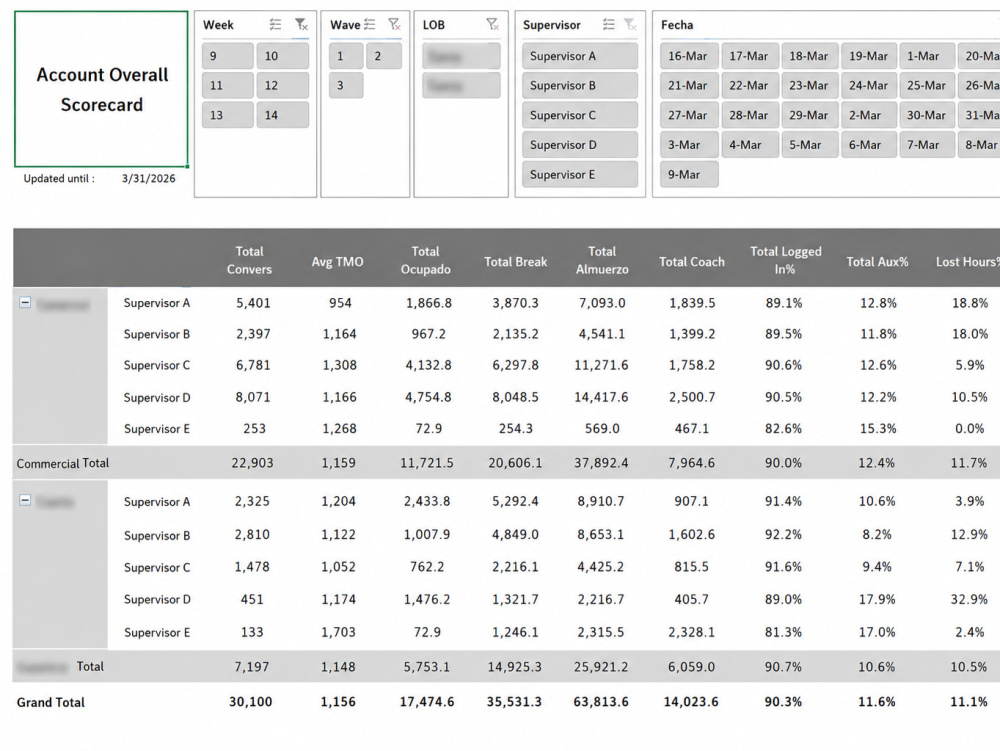Select 25-Mar in the Fecha slicer
Viewport: 1000px width, 751px height.
[x=927, y=85]
